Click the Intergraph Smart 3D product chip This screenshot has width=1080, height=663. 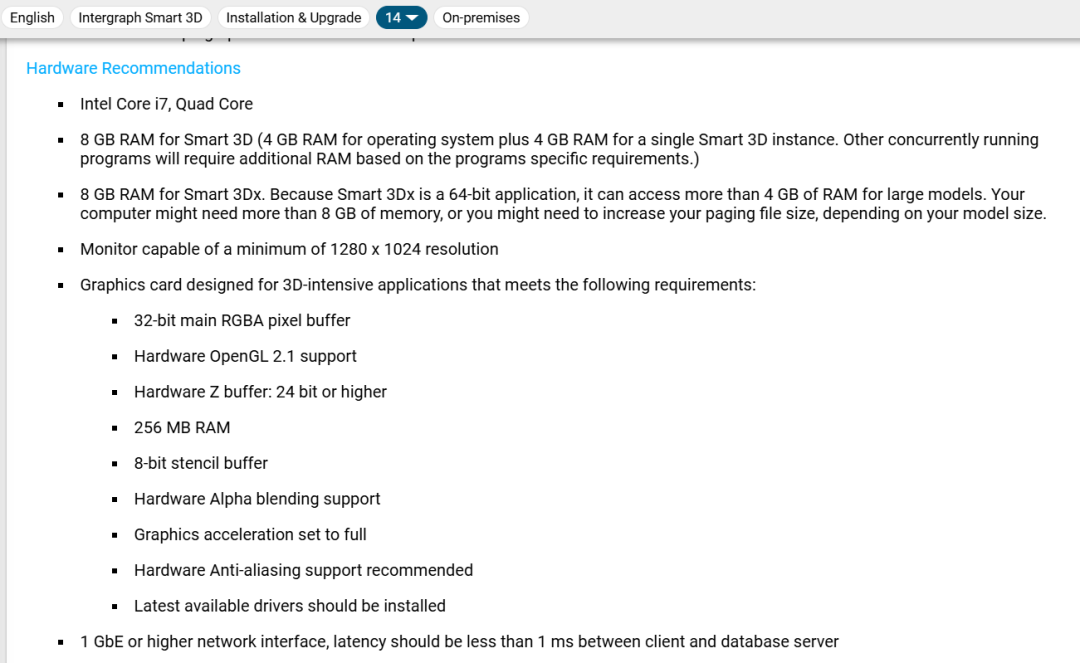pos(141,18)
